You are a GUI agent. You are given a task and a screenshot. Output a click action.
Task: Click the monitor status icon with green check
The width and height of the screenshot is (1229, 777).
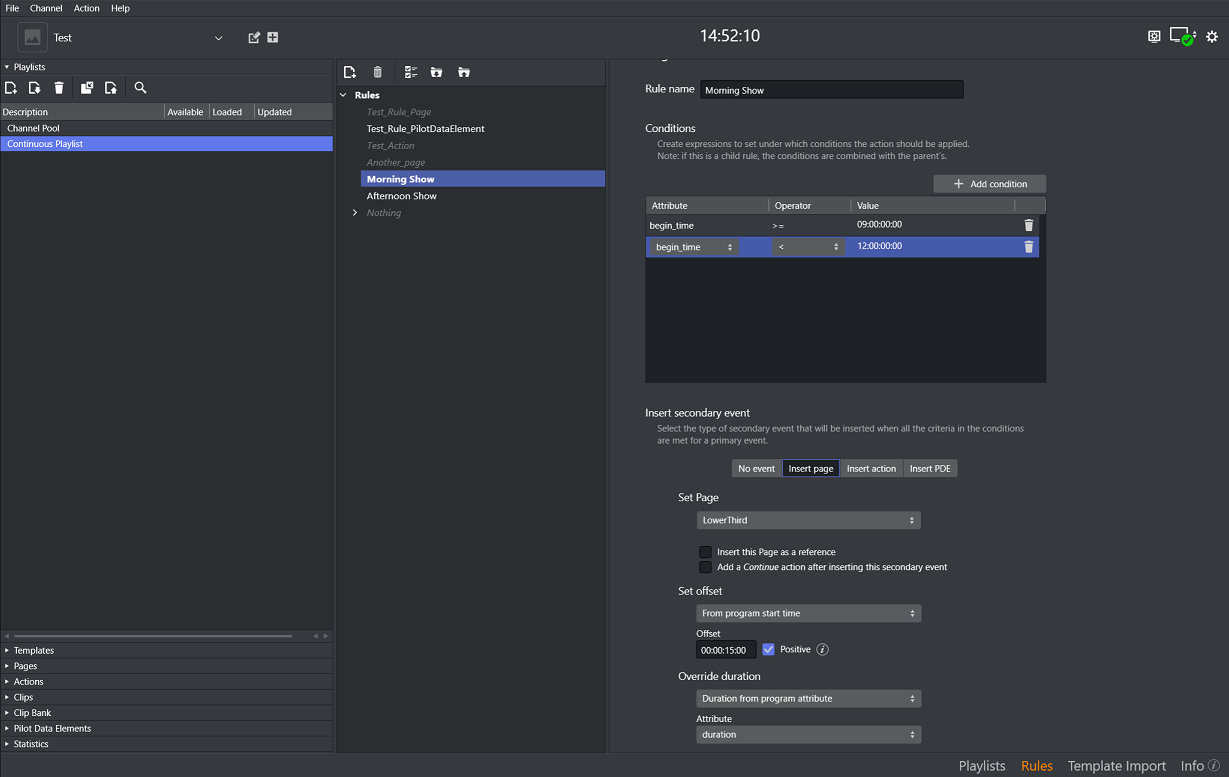pyautogui.click(x=1183, y=37)
